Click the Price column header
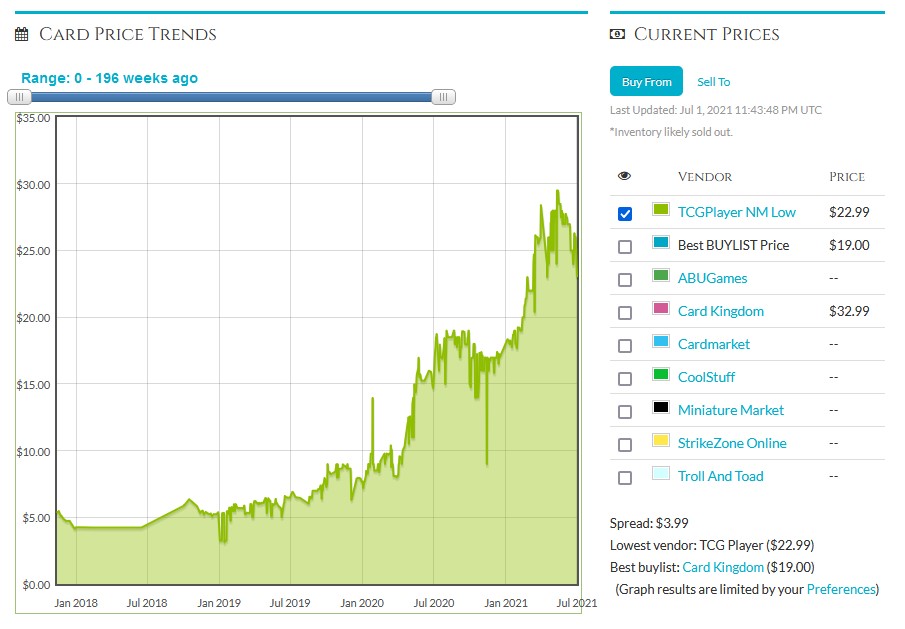The width and height of the screenshot is (905, 629). click(847, 177)
